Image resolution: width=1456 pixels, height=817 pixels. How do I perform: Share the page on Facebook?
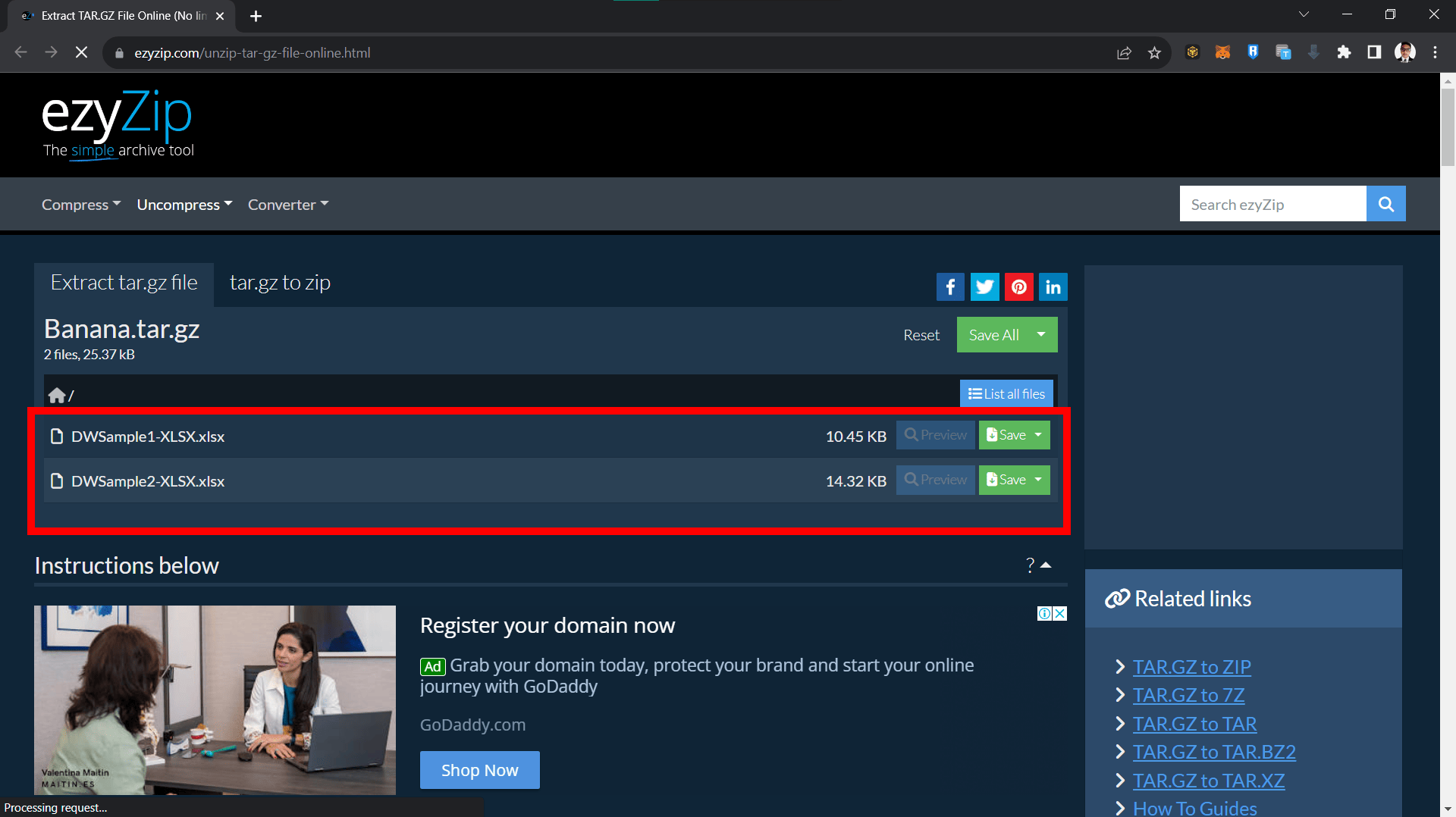pyautogui.click(x=950, y=286)
